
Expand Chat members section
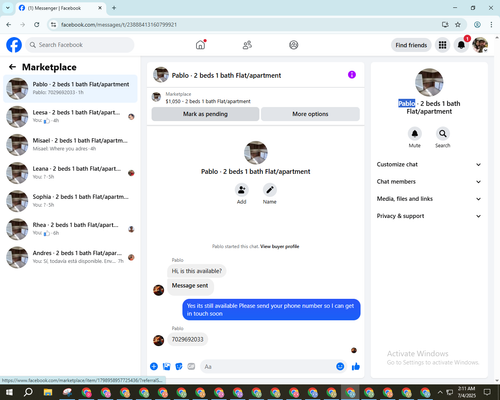(429, 182)
